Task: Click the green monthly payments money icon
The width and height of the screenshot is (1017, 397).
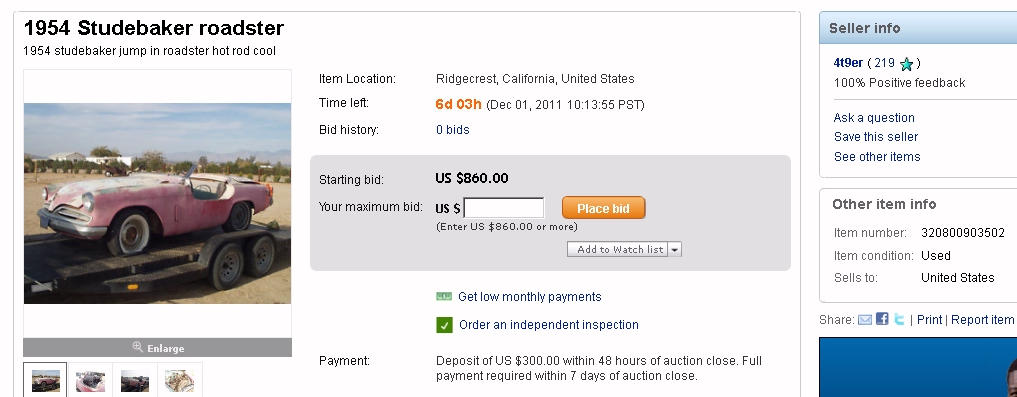Action: pyautogui.click(x=444, y=296)
